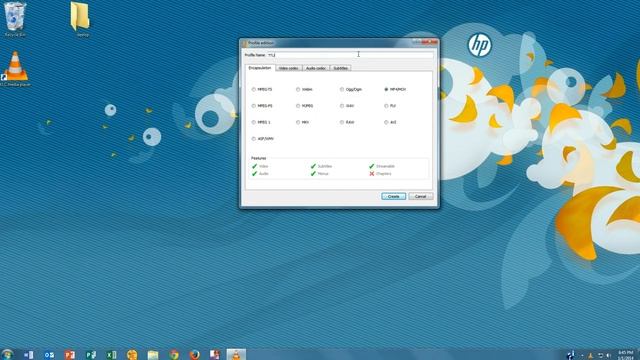Select the MKV encapsulation option
This screenshot has width=640, height=360.
302,122
